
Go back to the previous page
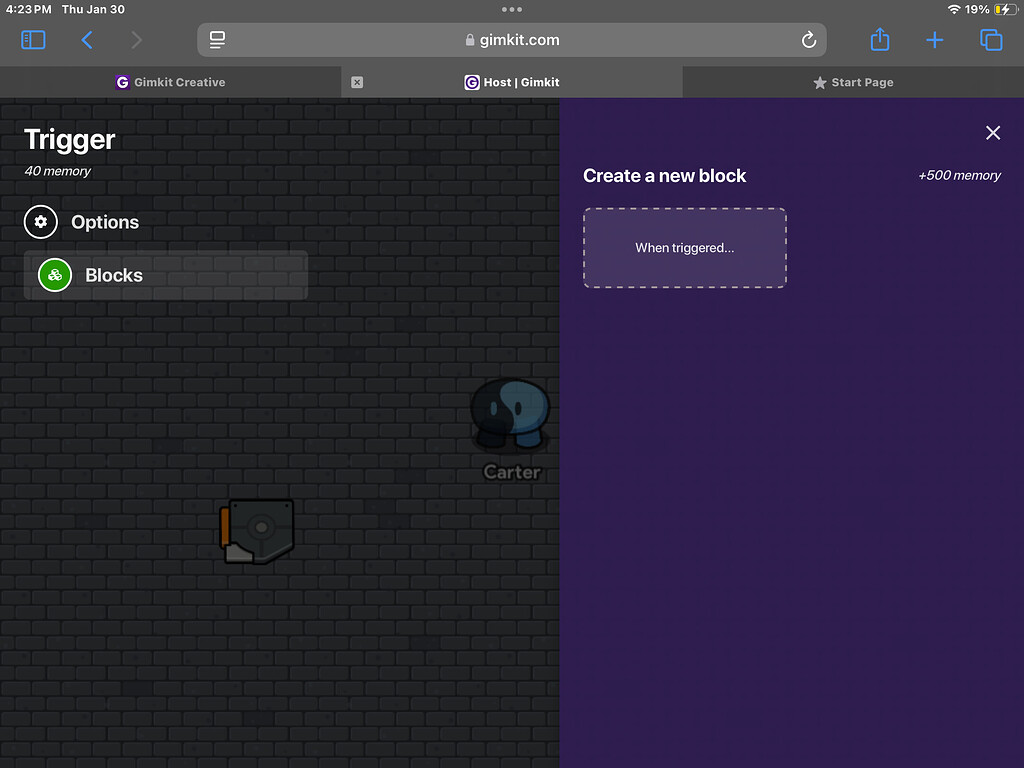(87, 40)
